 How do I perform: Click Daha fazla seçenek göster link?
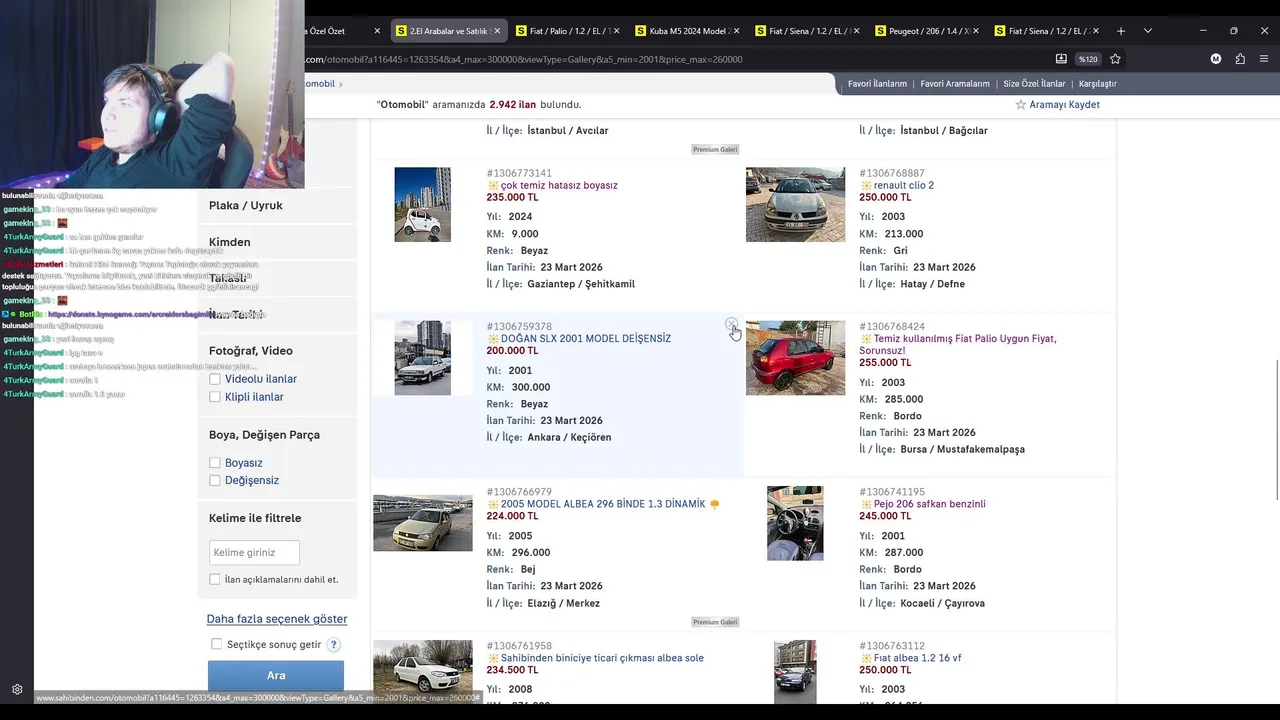click(277, 619)
